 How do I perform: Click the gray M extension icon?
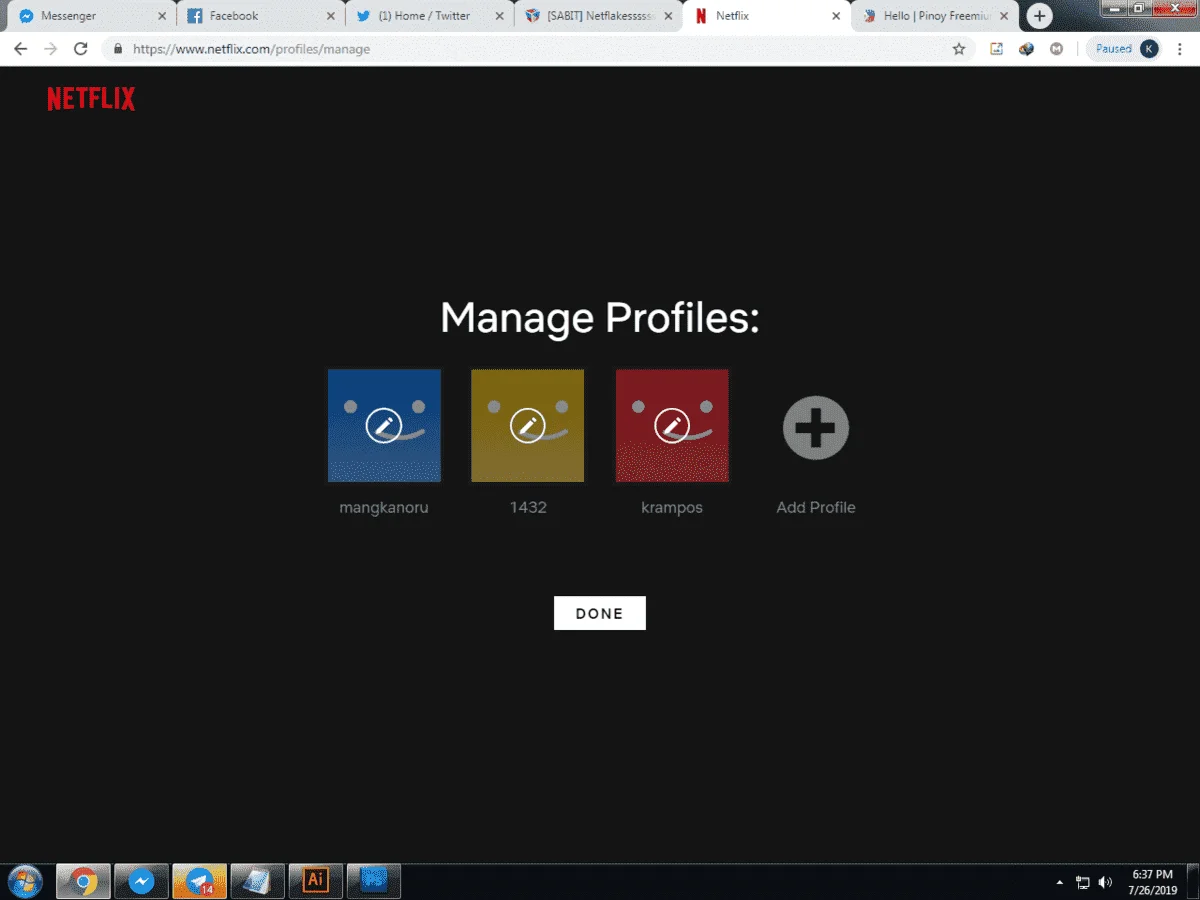[x=1056, y=48]
